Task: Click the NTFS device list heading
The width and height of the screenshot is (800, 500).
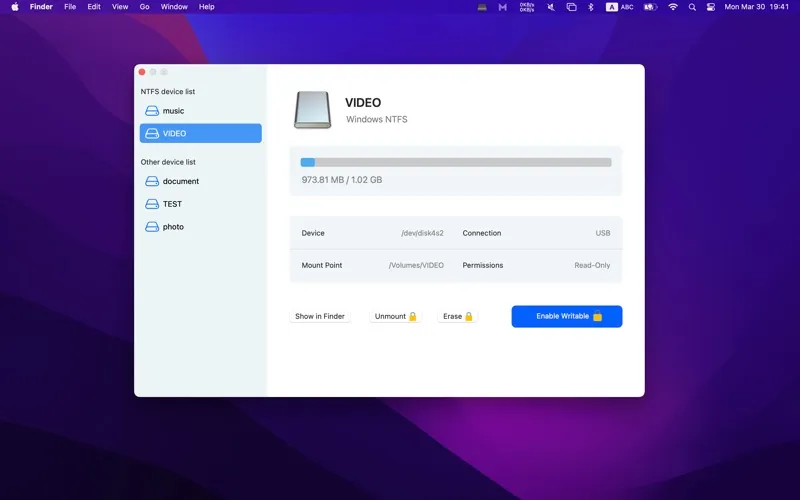Action: [x=168, y=92]
